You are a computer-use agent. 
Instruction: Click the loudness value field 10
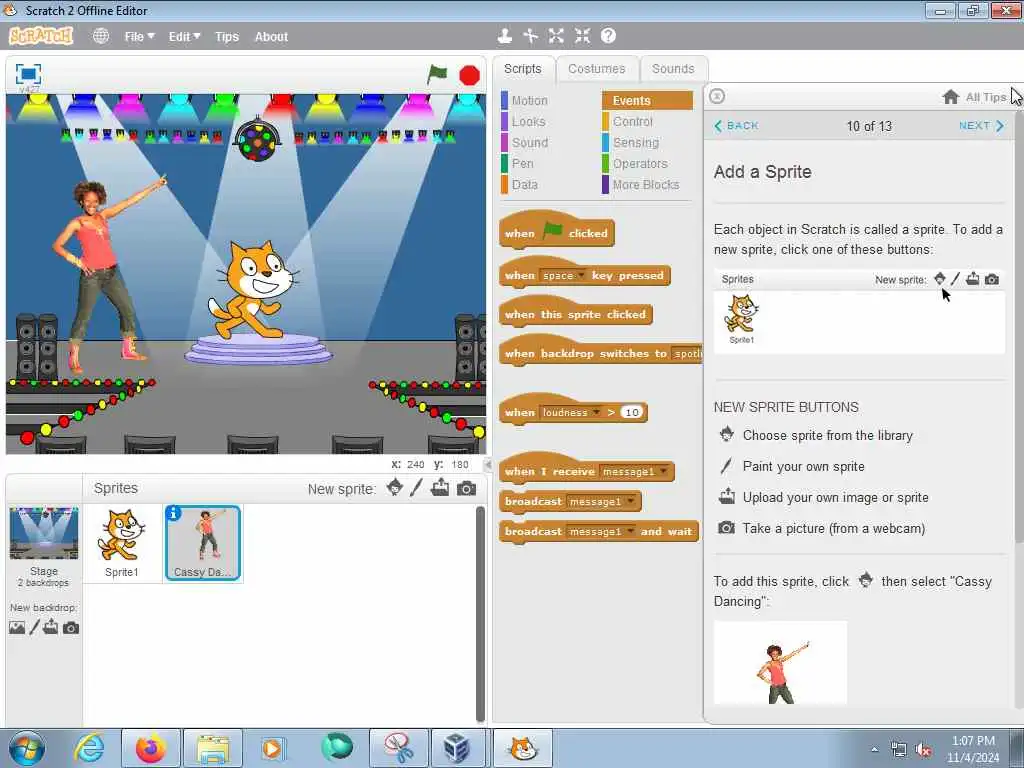(x=632, y=413)
